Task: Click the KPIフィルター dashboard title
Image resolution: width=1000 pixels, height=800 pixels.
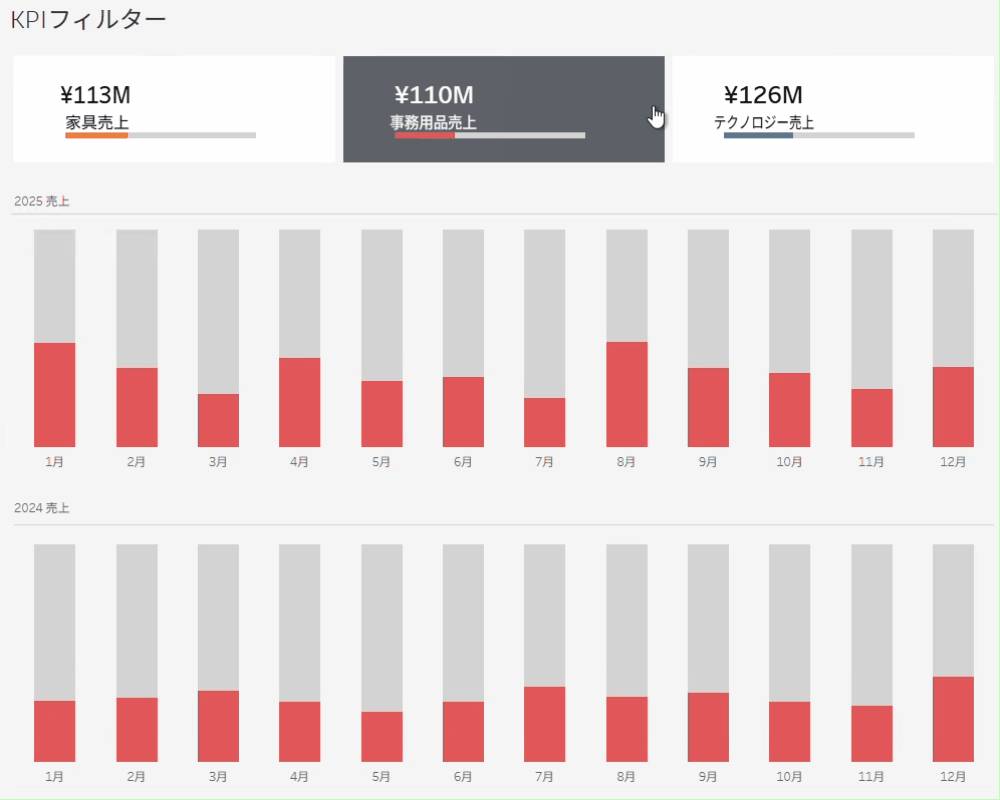Action: coord(88,19)
